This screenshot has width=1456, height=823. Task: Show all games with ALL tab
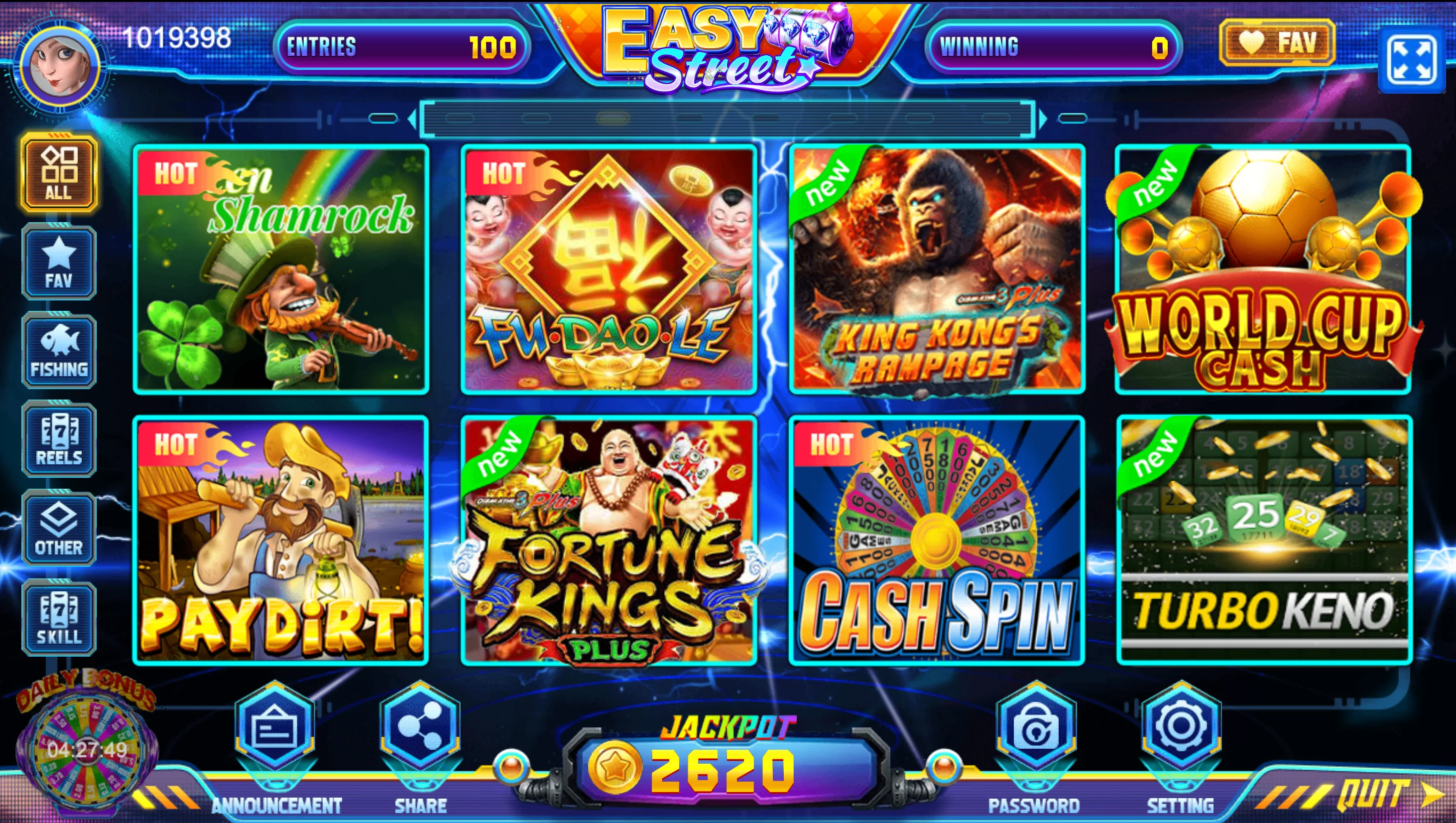[59, 174]
